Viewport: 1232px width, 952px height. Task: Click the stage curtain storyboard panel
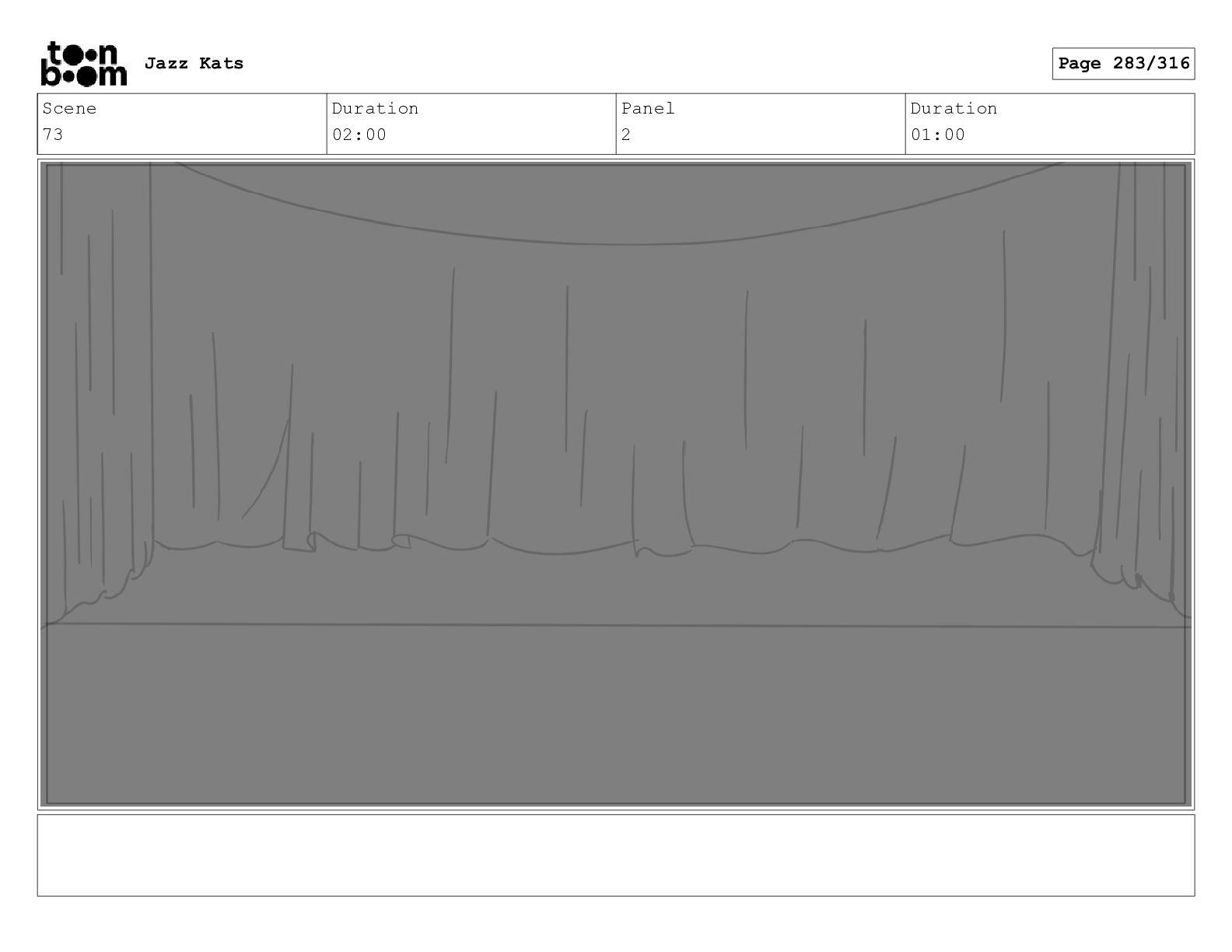(616, 484)
